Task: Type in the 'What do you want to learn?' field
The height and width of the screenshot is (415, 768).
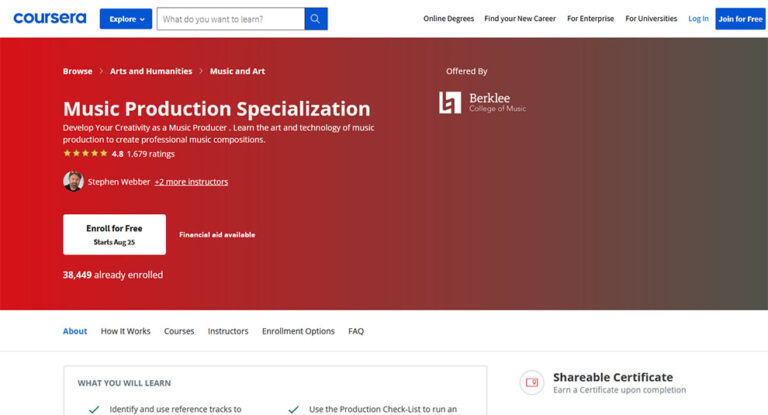Action: pyautogui.click(x=230, y=19)
